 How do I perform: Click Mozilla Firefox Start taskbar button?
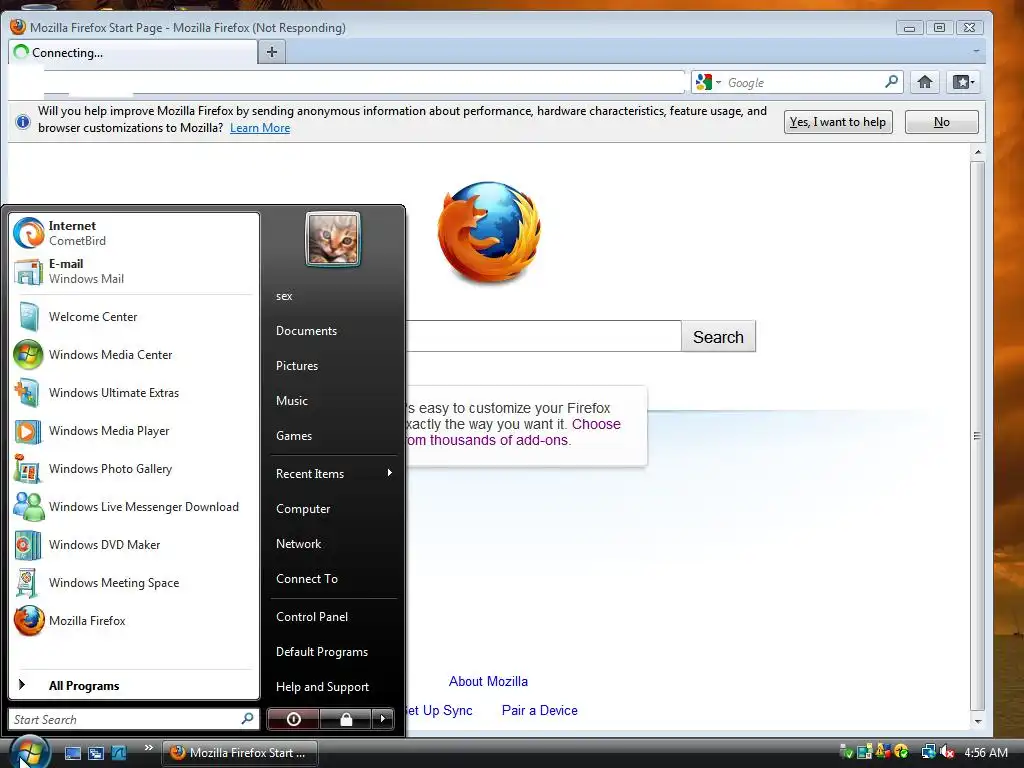pos(240,752)
